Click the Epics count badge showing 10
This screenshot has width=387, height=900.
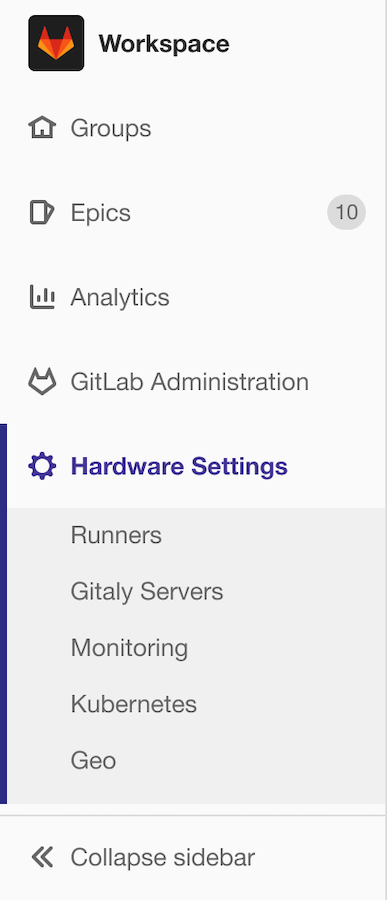tap(346, 212)
